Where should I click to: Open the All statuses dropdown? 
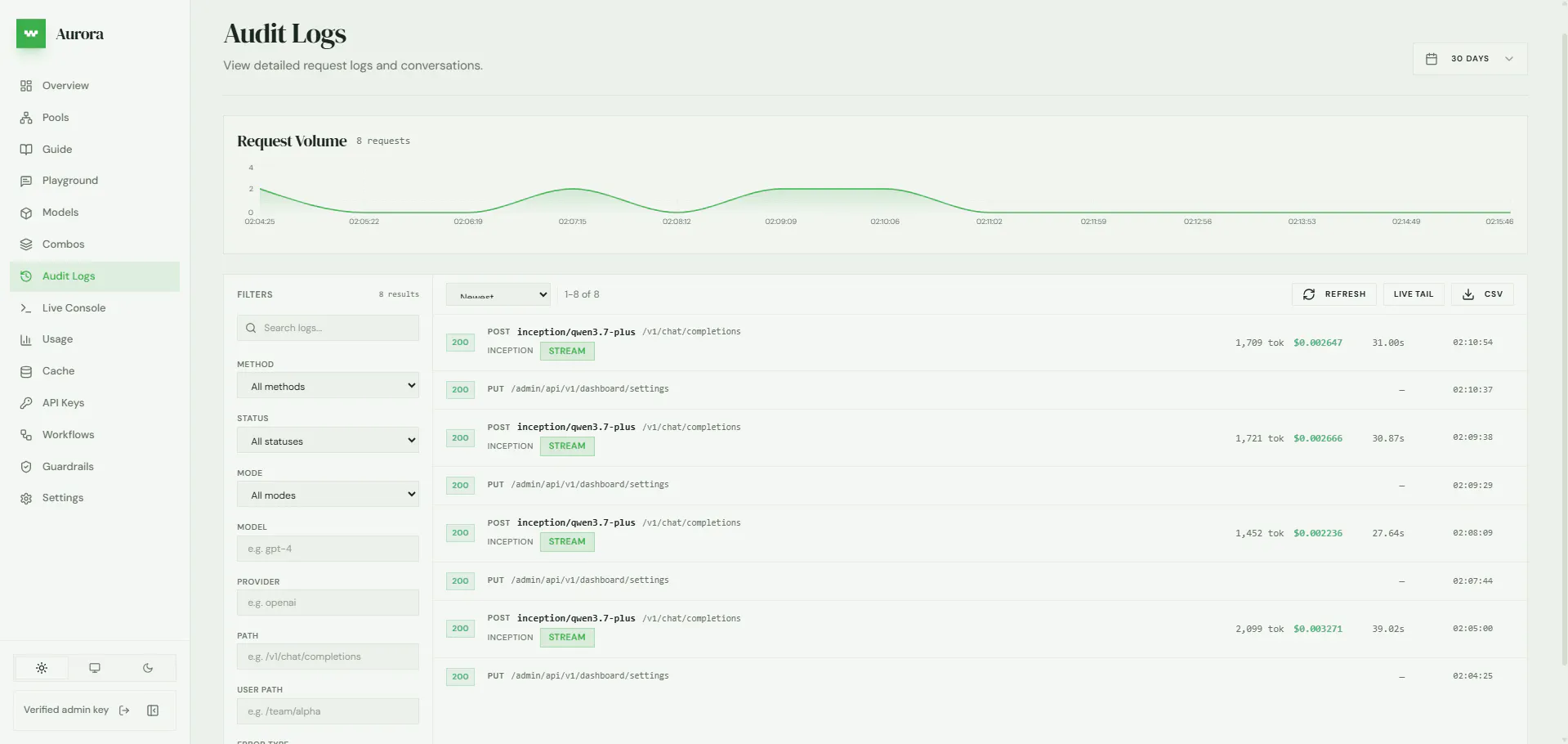(x=328, y=441)
